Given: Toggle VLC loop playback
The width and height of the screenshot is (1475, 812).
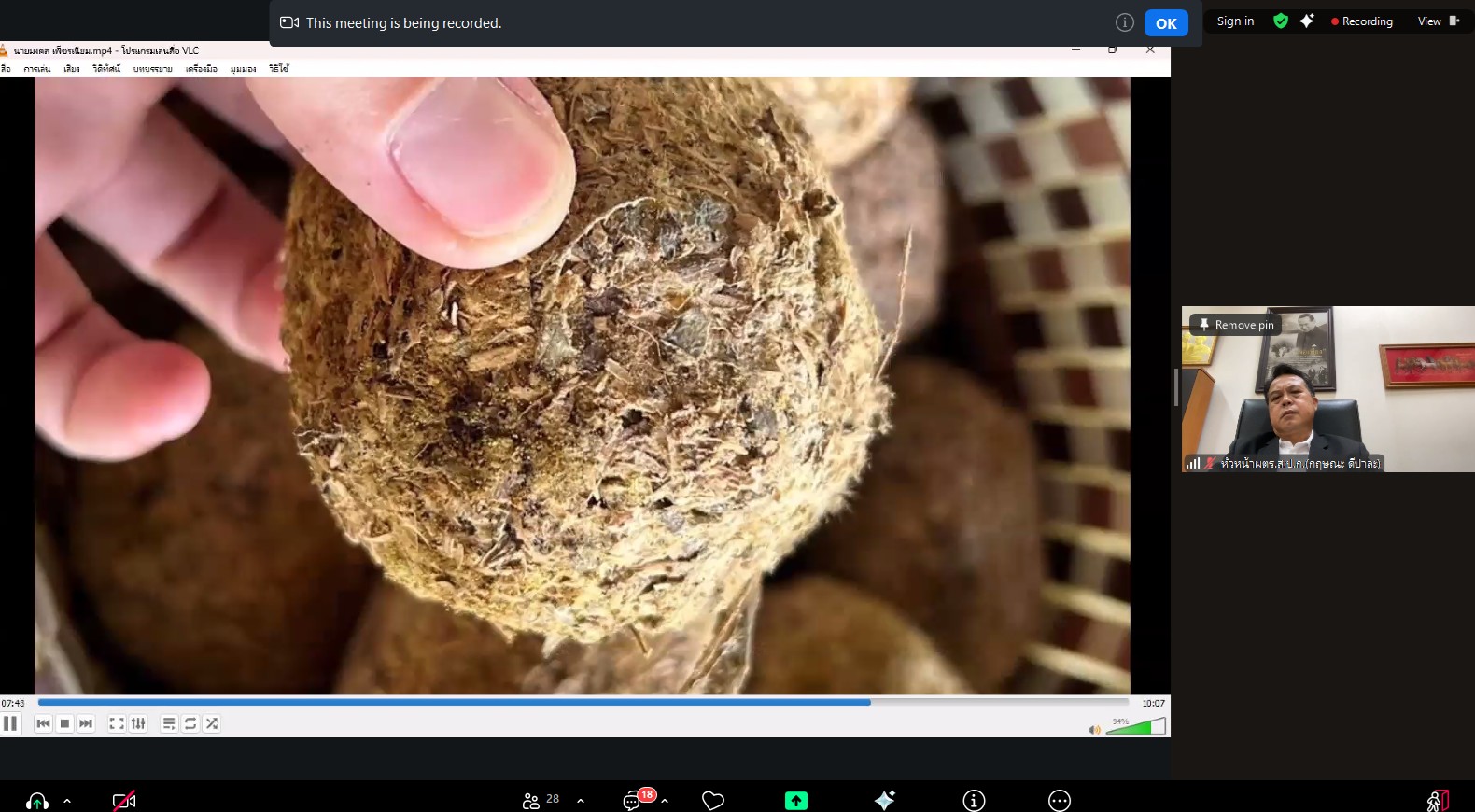Looking at the screenshot, I should [x=190, y=723].
